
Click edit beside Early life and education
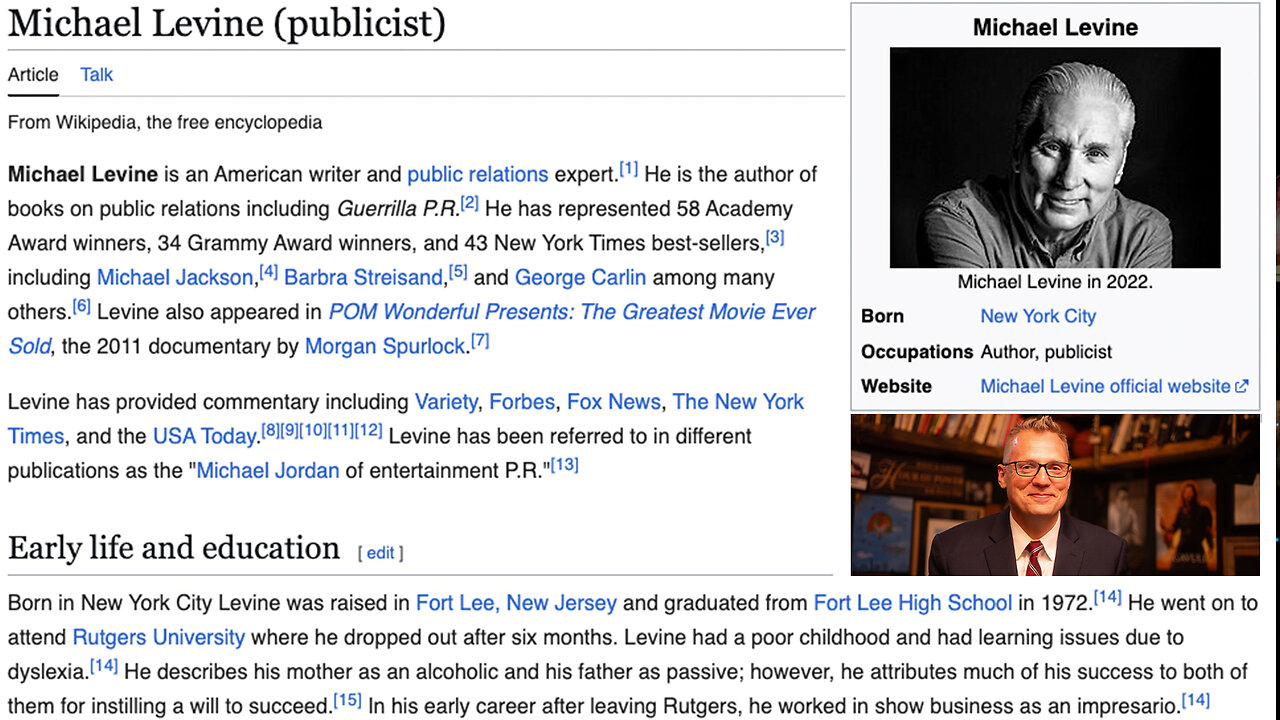pos(380,553)
